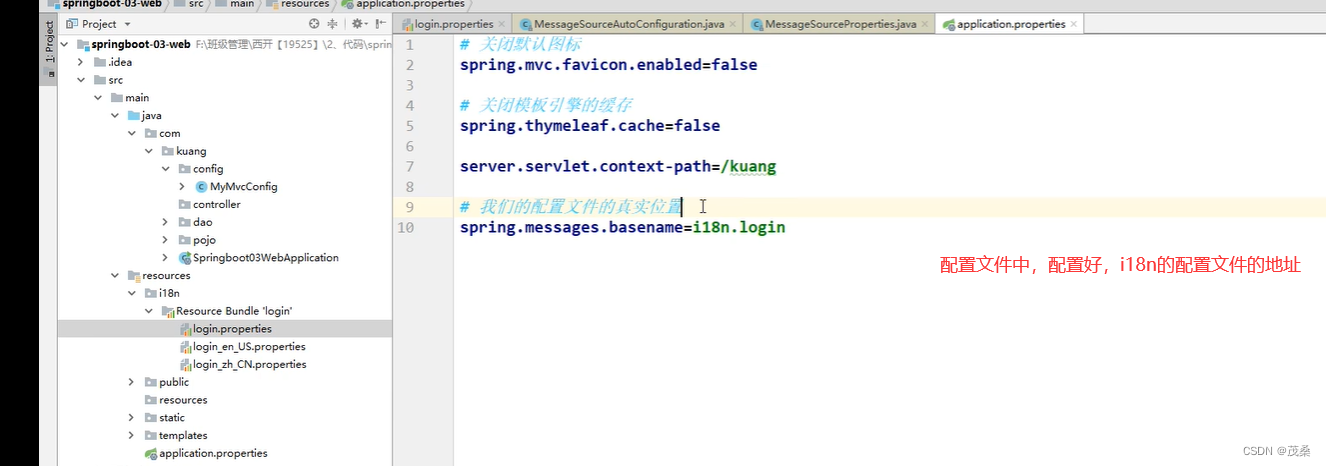Click the application.properties Spring leaf icon in tree
The image size is (1326, 466).
point(150,453)
